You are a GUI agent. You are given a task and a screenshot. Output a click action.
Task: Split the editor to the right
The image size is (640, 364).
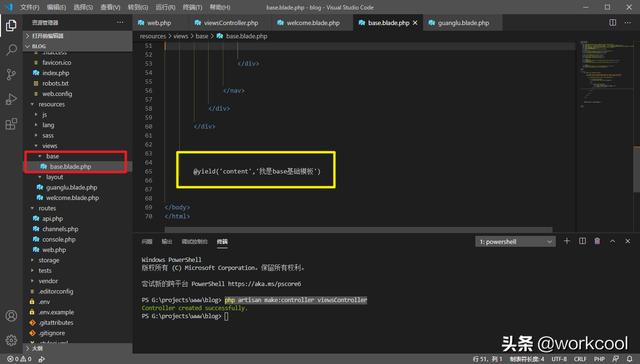coord(612,23)
